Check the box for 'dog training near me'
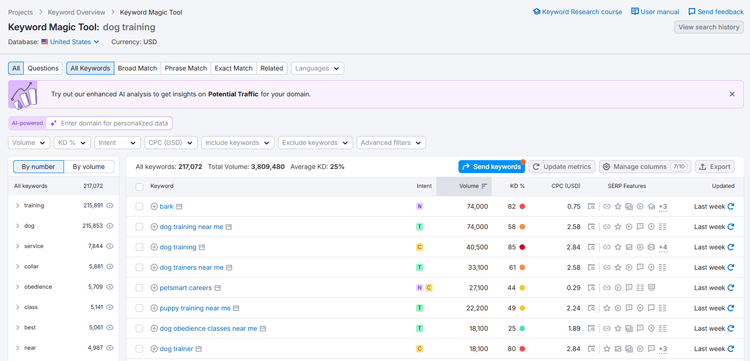The width and height of the screenshot is (750, 361). pos(139,227)
